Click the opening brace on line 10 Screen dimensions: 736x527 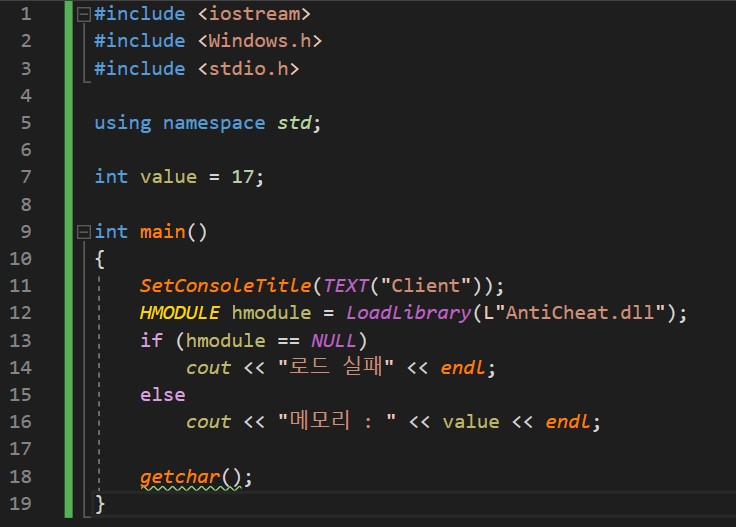click(100, 259)
